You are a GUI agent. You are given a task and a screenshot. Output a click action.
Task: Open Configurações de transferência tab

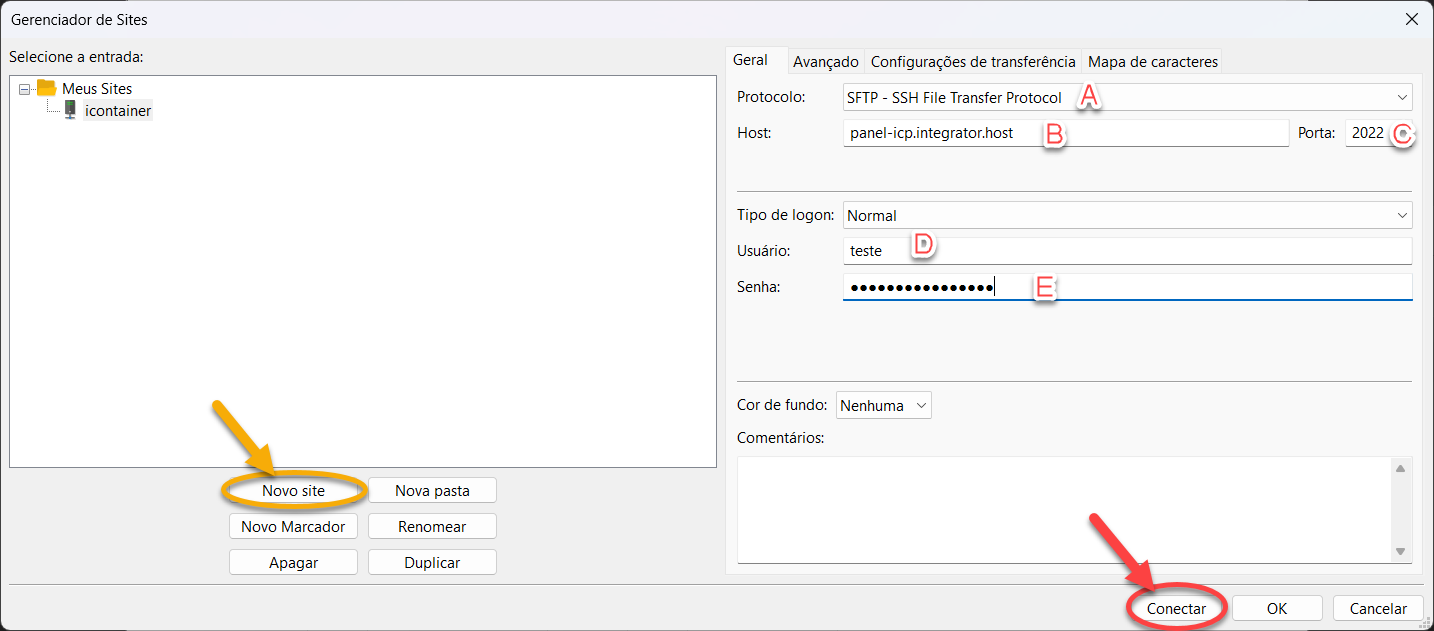tap(972, 62)
